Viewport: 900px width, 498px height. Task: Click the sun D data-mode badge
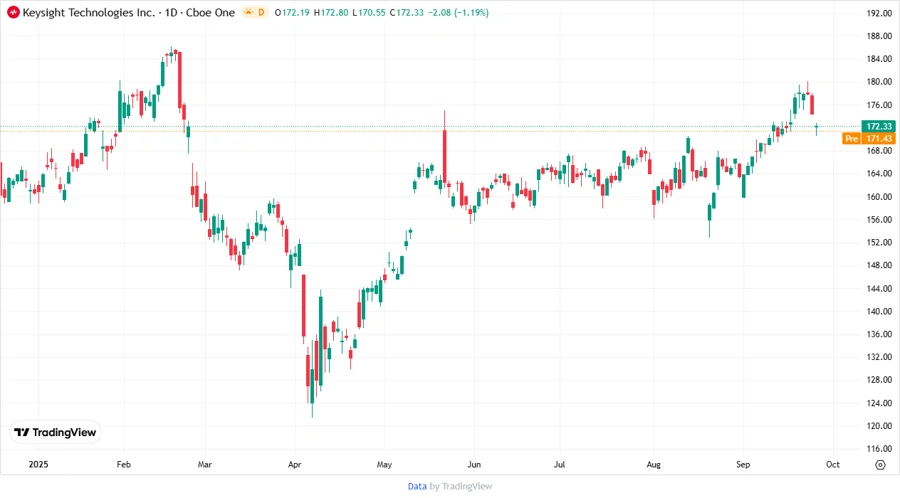coord(255,13)
